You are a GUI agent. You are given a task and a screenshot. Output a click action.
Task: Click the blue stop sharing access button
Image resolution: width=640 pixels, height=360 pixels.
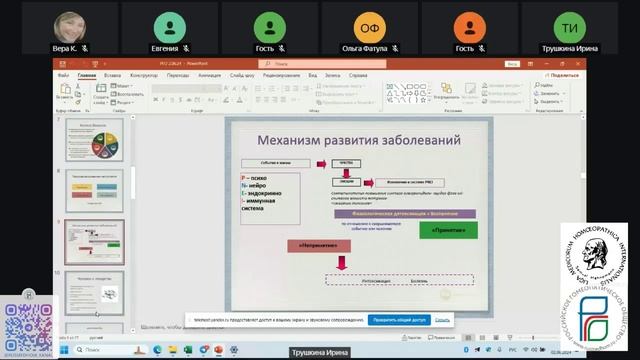(399, 320)
